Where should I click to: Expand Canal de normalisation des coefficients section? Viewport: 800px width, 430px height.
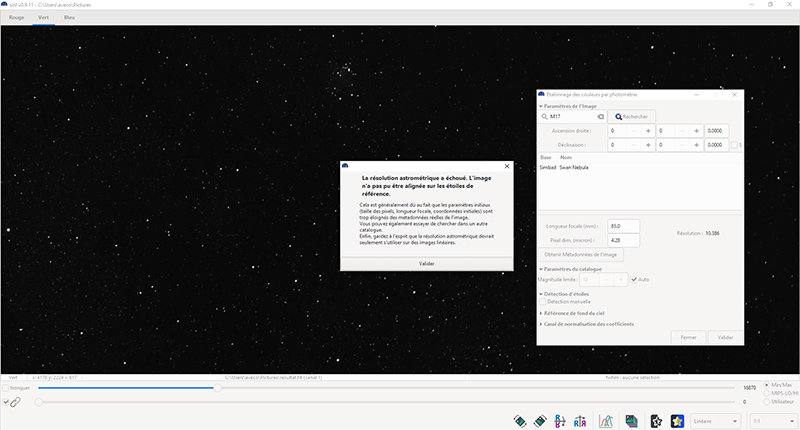(x=541, y=324)
